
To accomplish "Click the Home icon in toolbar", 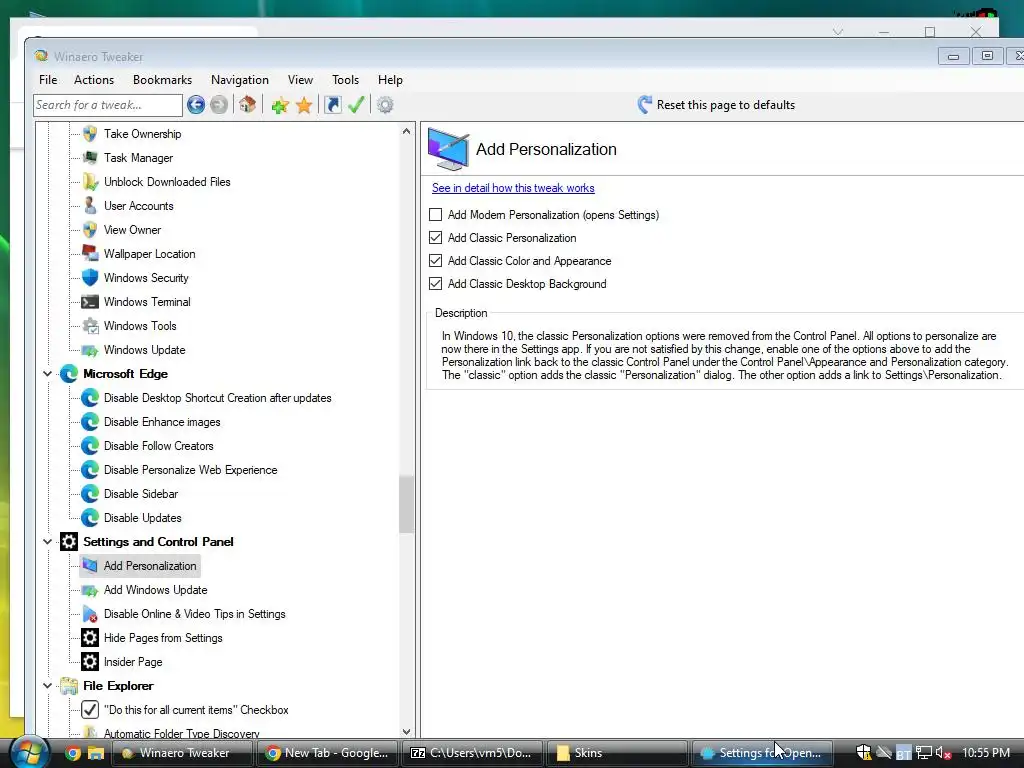I will tap(247, 104).
